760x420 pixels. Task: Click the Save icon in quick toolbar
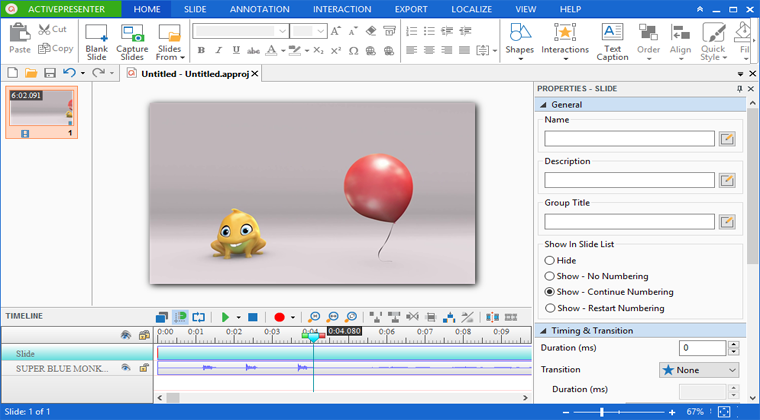(x=49, y=73)
